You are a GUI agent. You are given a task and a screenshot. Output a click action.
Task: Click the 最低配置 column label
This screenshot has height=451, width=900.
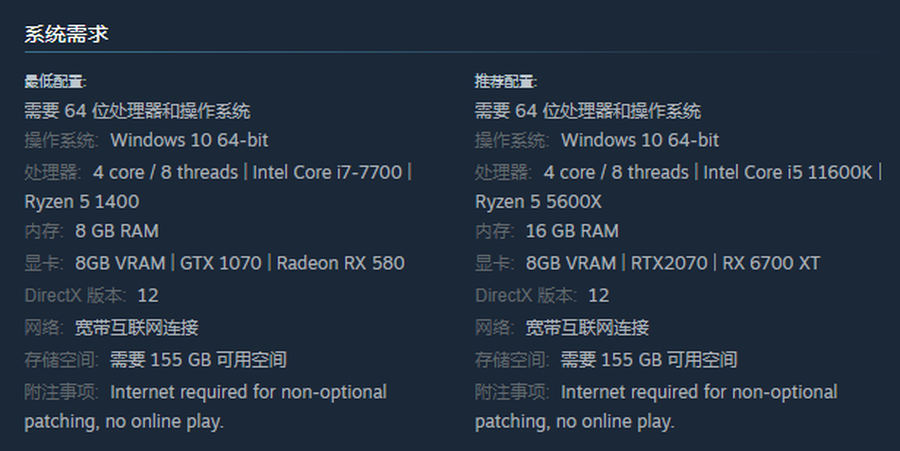tap(55, 81)
